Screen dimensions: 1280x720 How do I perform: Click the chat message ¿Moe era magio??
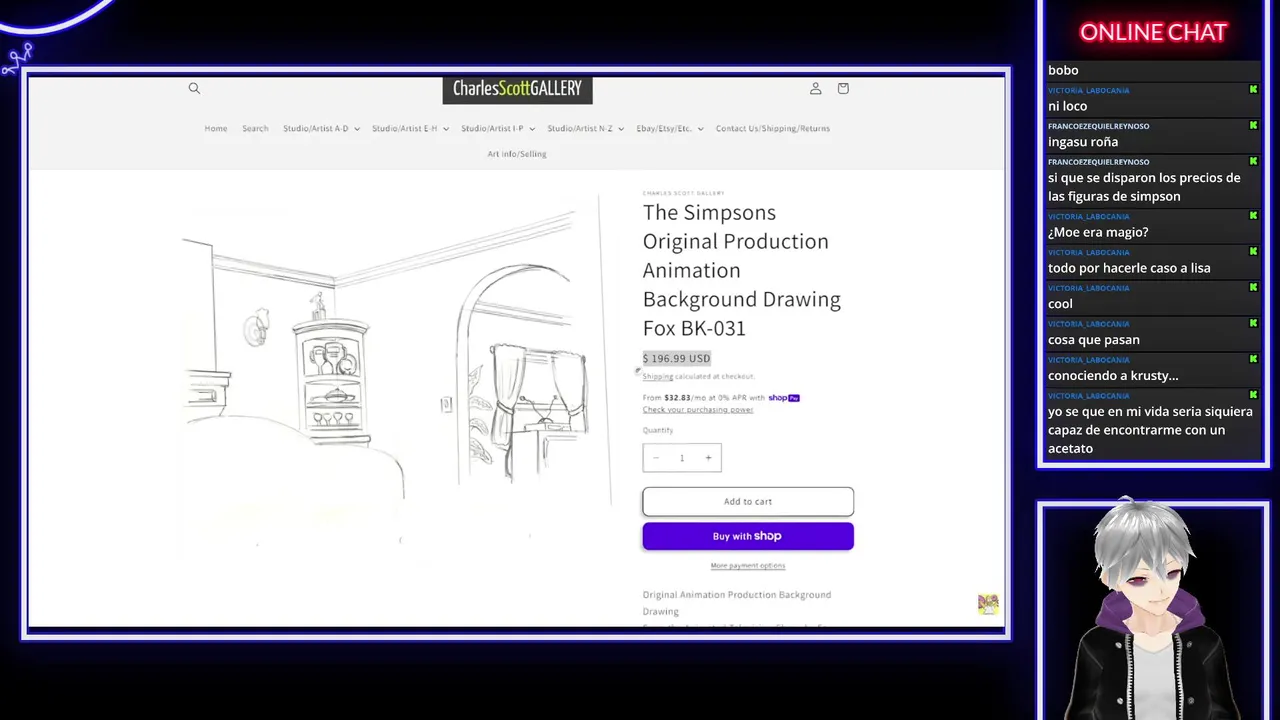point(1098,232)
